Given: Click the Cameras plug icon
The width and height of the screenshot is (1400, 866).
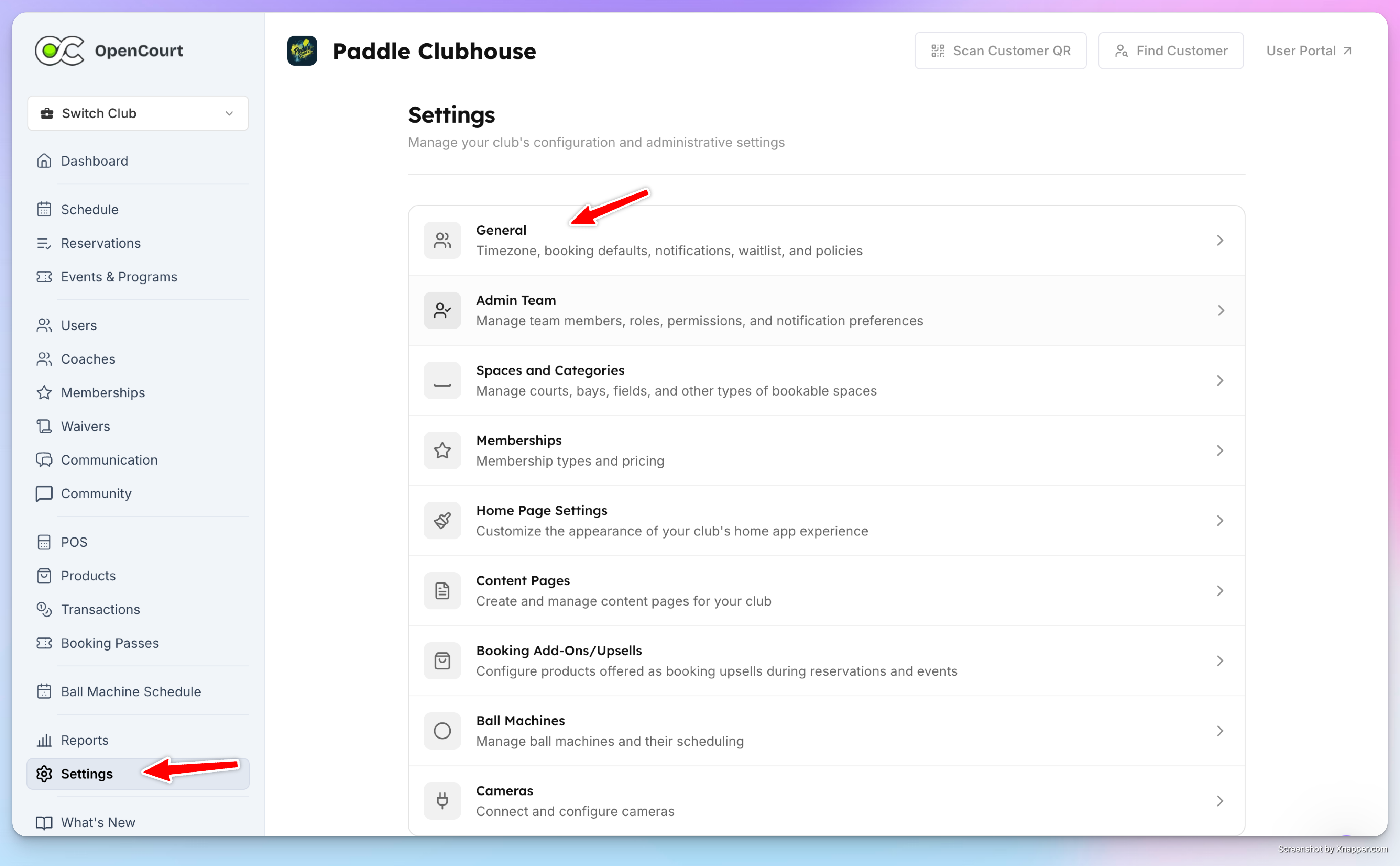Looking at the screenshot, I should tap(442, 801).
